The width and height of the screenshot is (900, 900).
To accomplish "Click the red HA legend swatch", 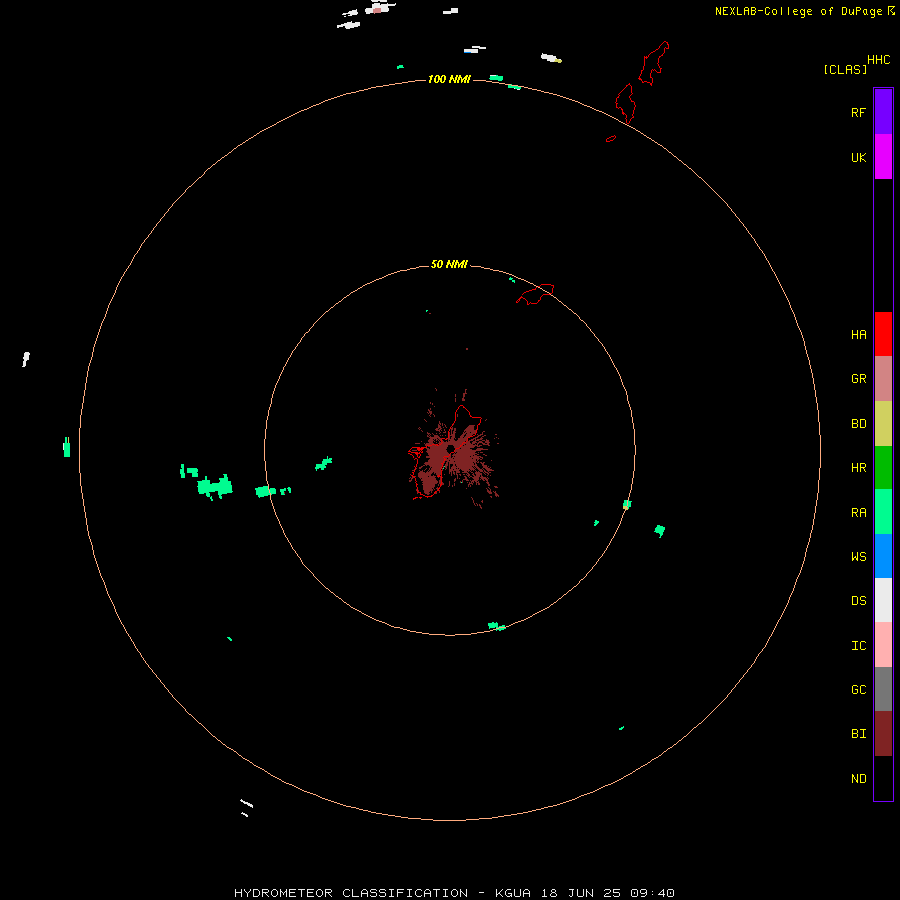I will tap(883, 334).
